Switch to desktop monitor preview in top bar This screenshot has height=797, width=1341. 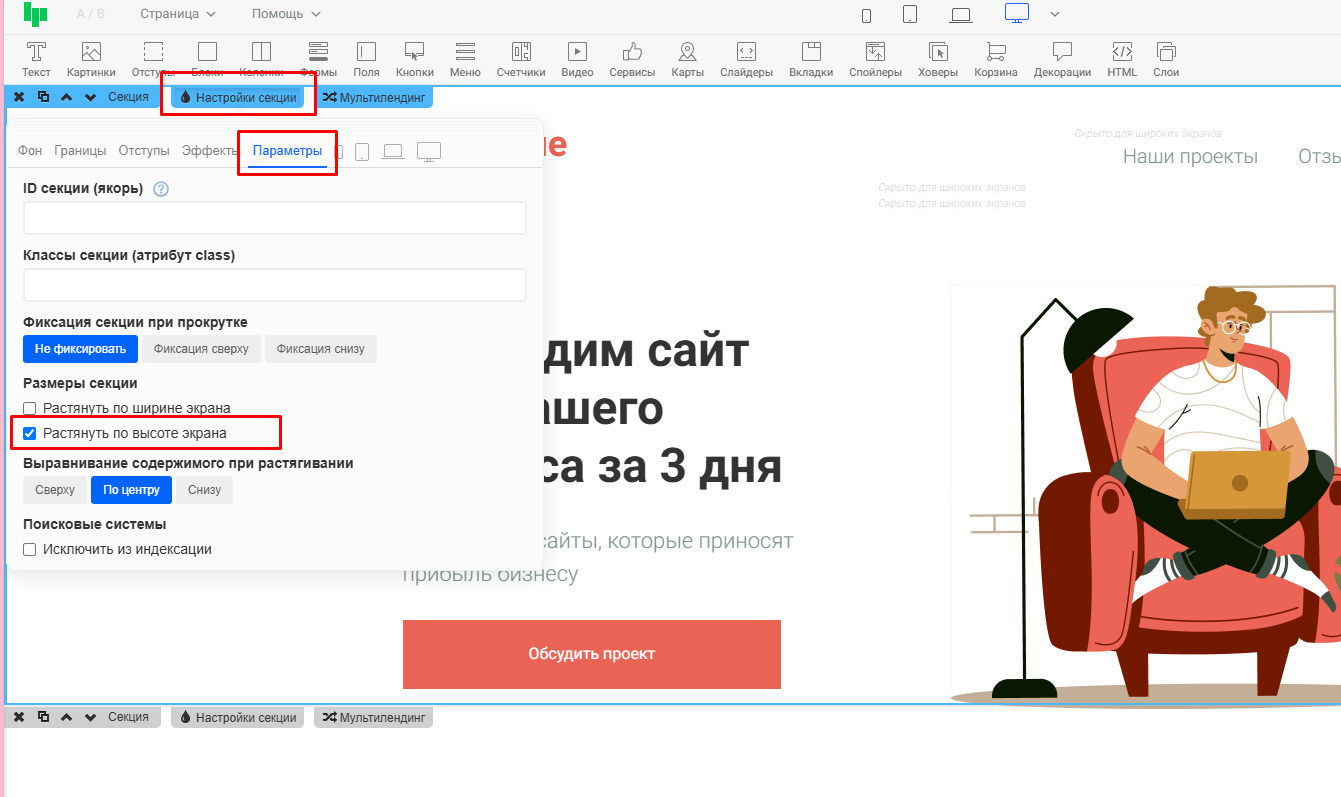point(1017,14)
